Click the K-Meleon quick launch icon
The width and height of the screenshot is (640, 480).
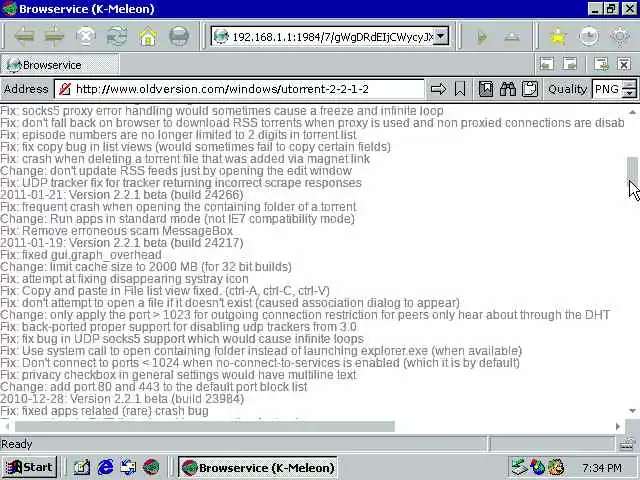tap(151, 467)
